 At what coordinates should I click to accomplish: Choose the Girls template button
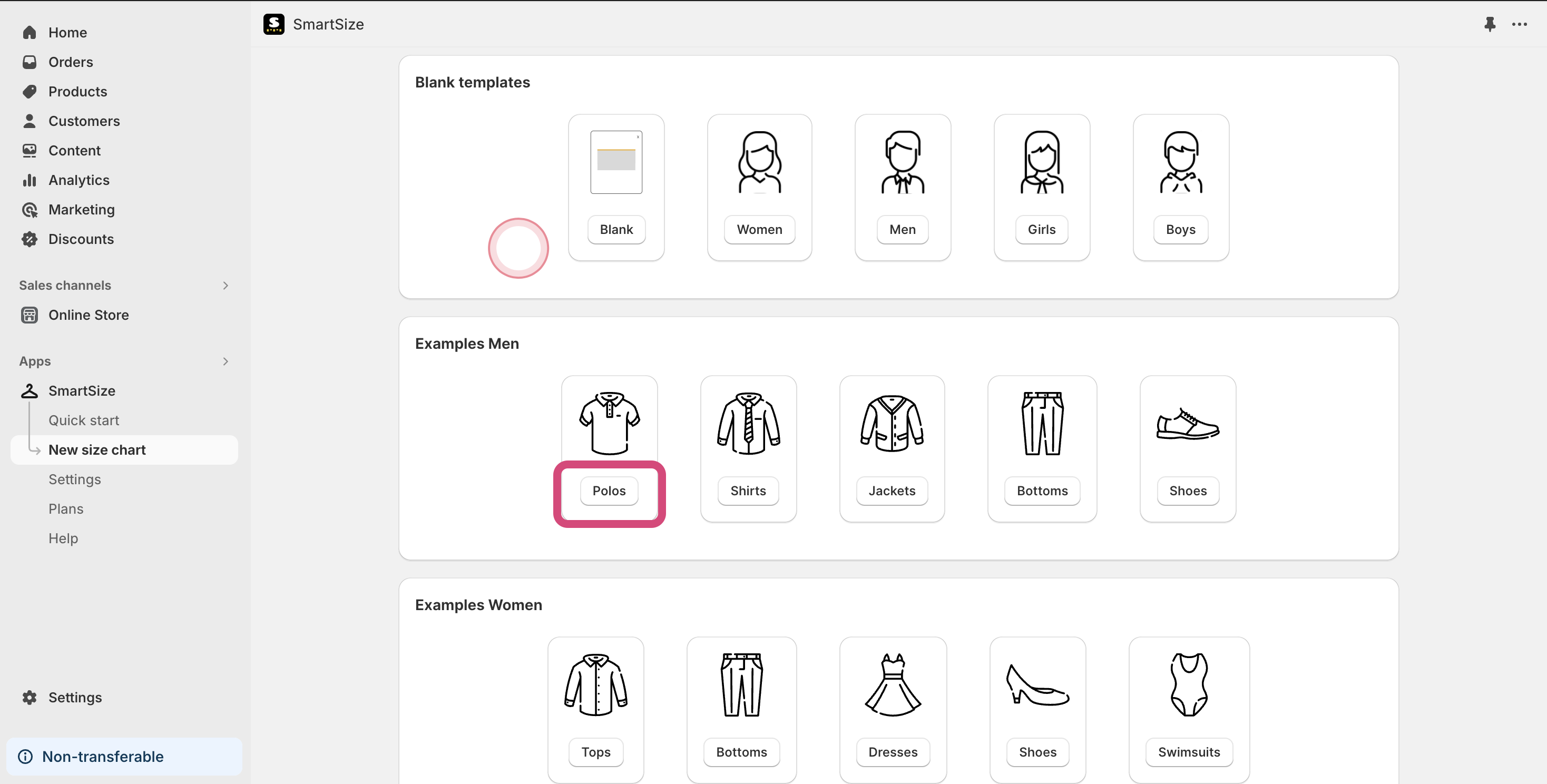[x=1041, y=229]
